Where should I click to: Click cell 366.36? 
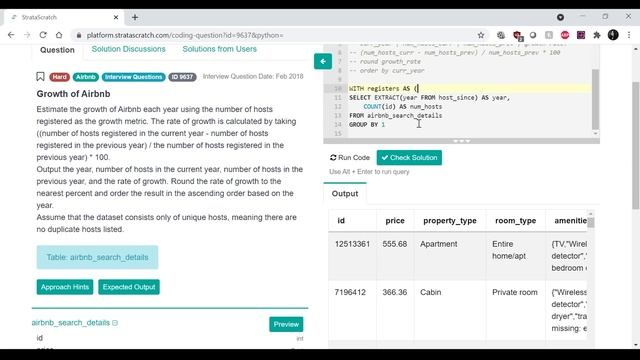395,292
